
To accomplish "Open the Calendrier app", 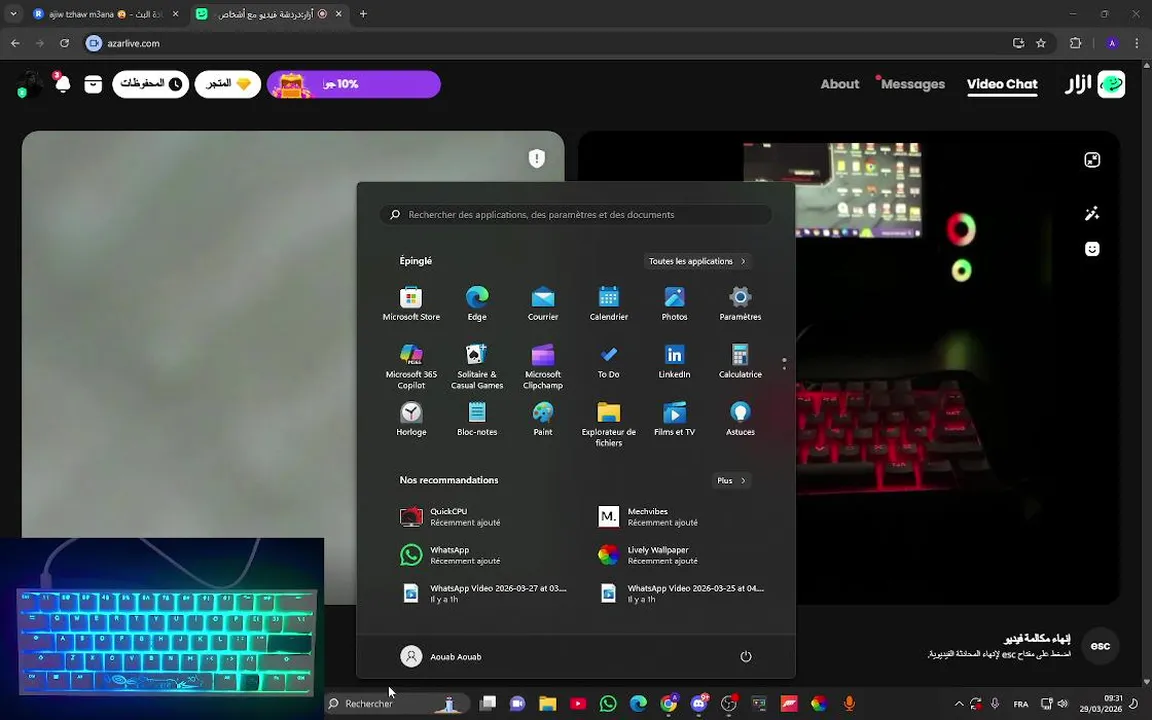I will [x=608, y=303].
